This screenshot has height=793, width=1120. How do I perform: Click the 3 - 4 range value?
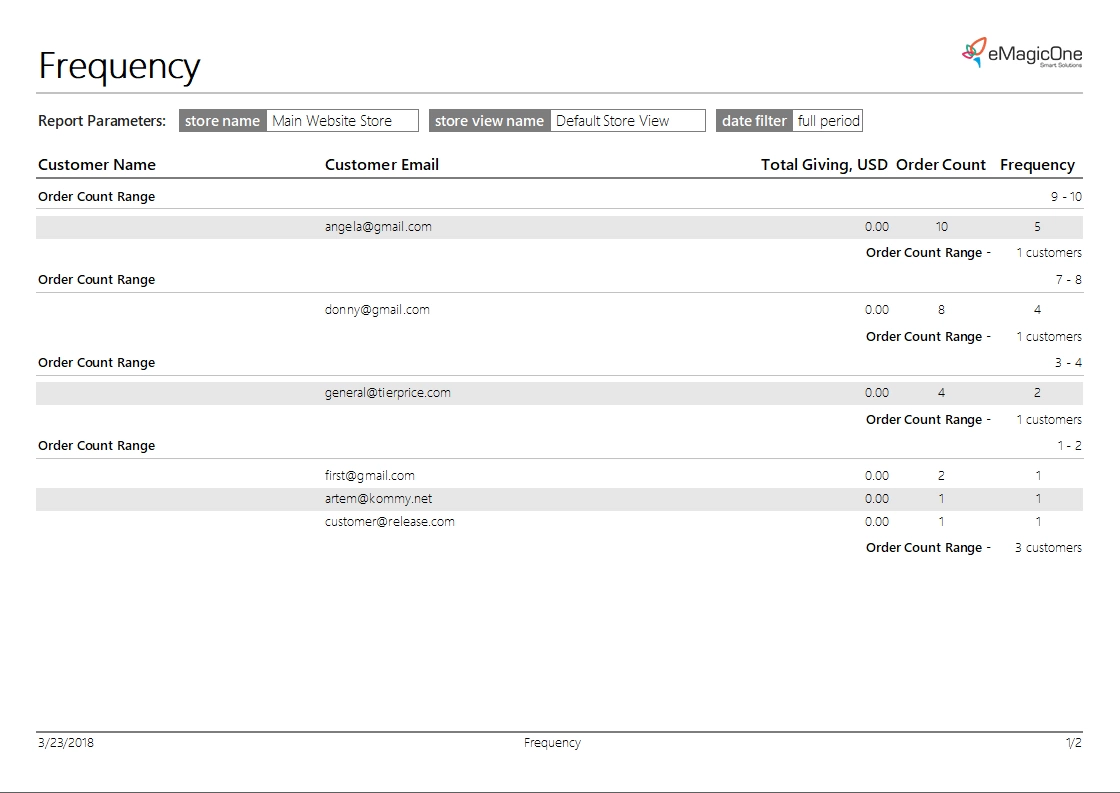(x=1068, y=362)
